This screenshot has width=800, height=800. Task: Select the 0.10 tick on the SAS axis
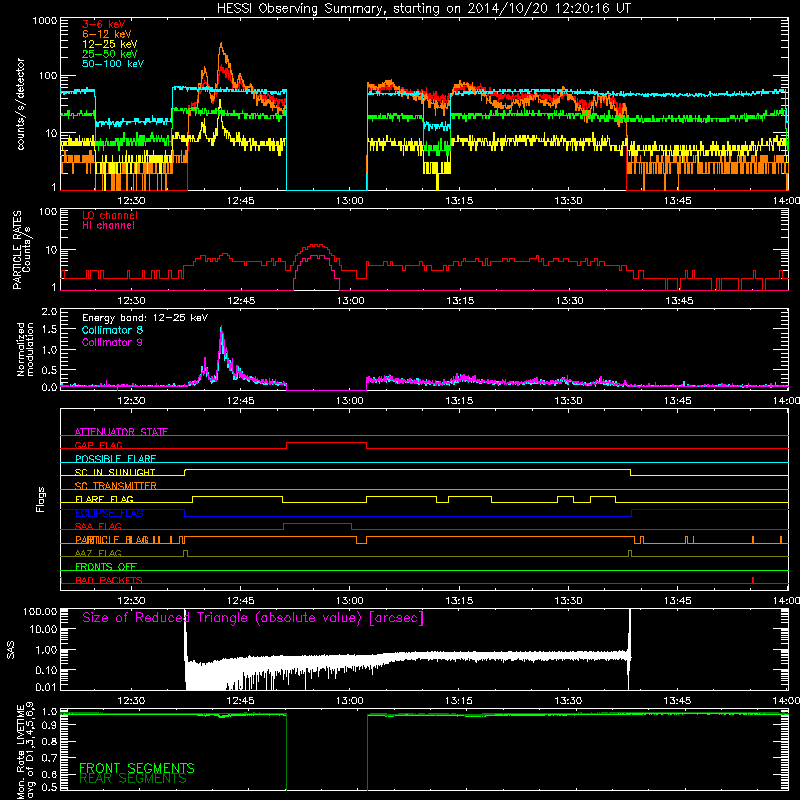(x=45, y=670)
